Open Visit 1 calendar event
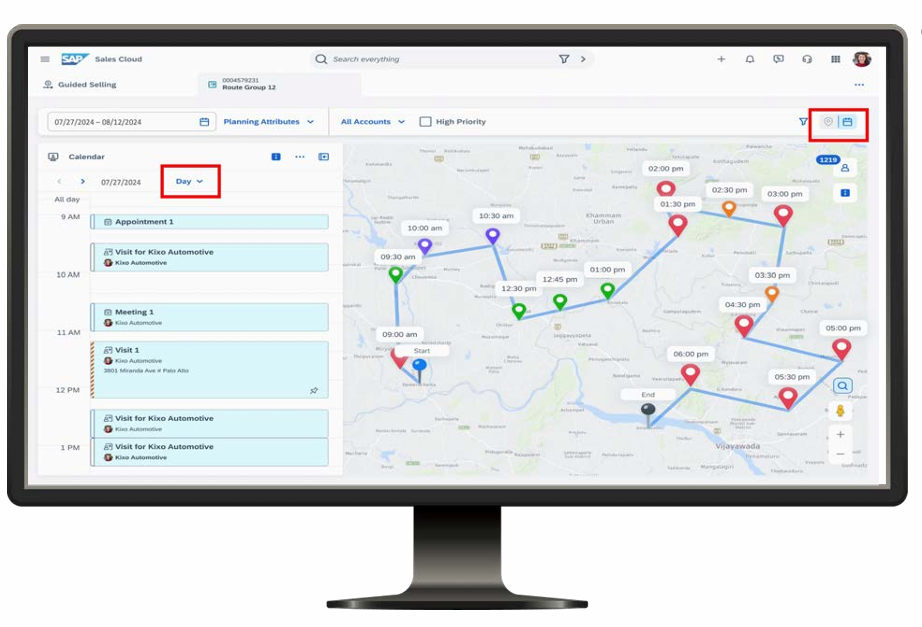Viewport: 922px width, 627px height. pyautogui.click(x=209, y=369)
